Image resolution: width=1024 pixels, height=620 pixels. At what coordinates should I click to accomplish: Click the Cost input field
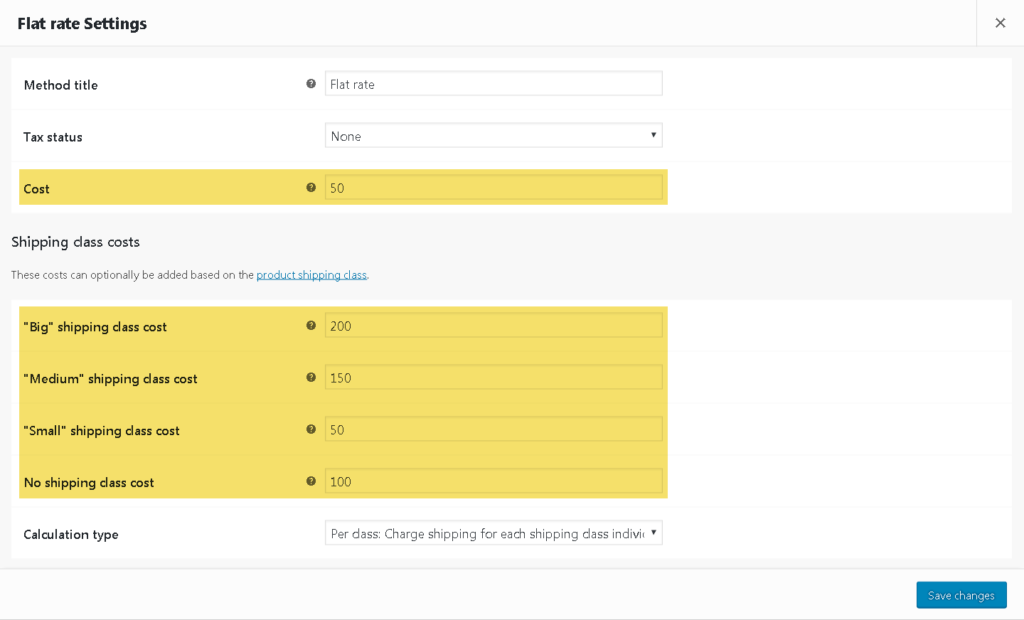click(x=494, y=188)
